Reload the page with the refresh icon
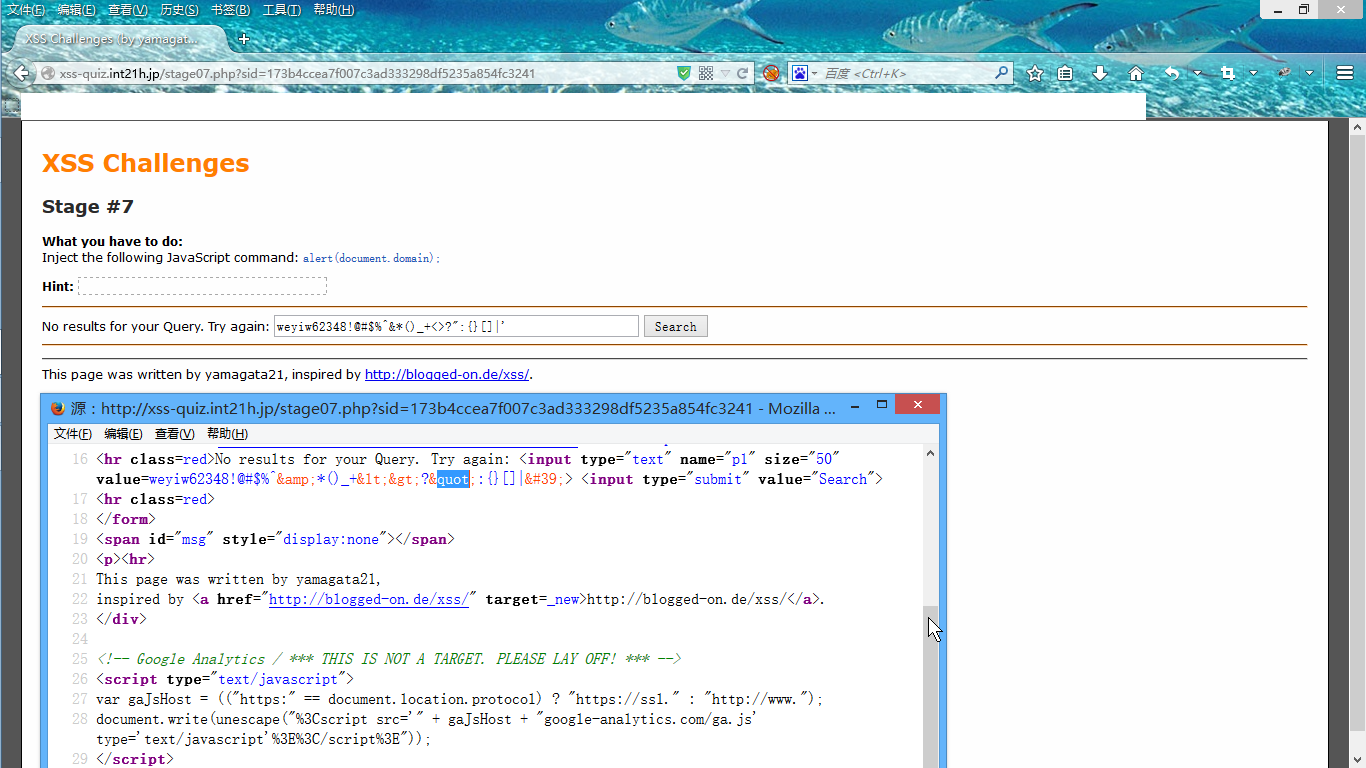The image size is (1366, 768). pos(743,73)
